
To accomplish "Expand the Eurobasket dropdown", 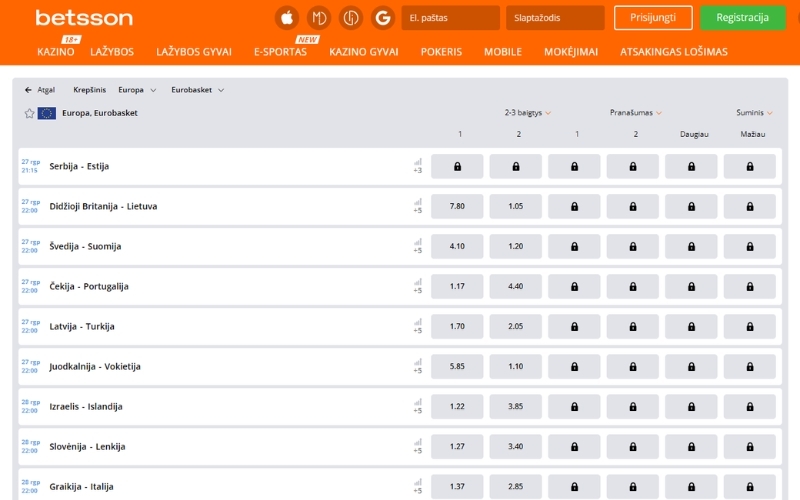I will click(x=197, y=90).
